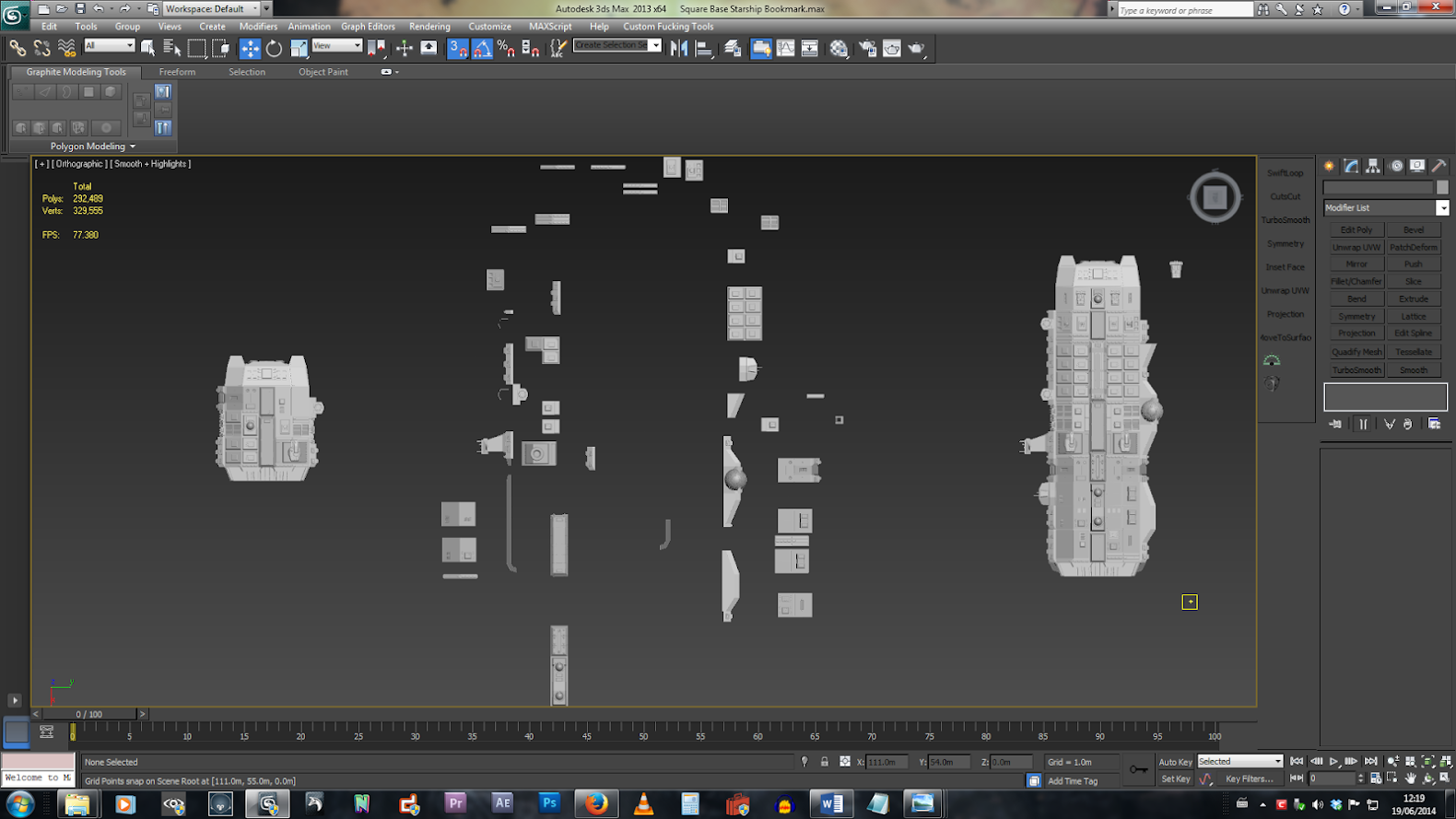Click the Select and Link tool
Image resolution: width=1456 pixels, height=819 pixels.
click(x=18, y=49)
